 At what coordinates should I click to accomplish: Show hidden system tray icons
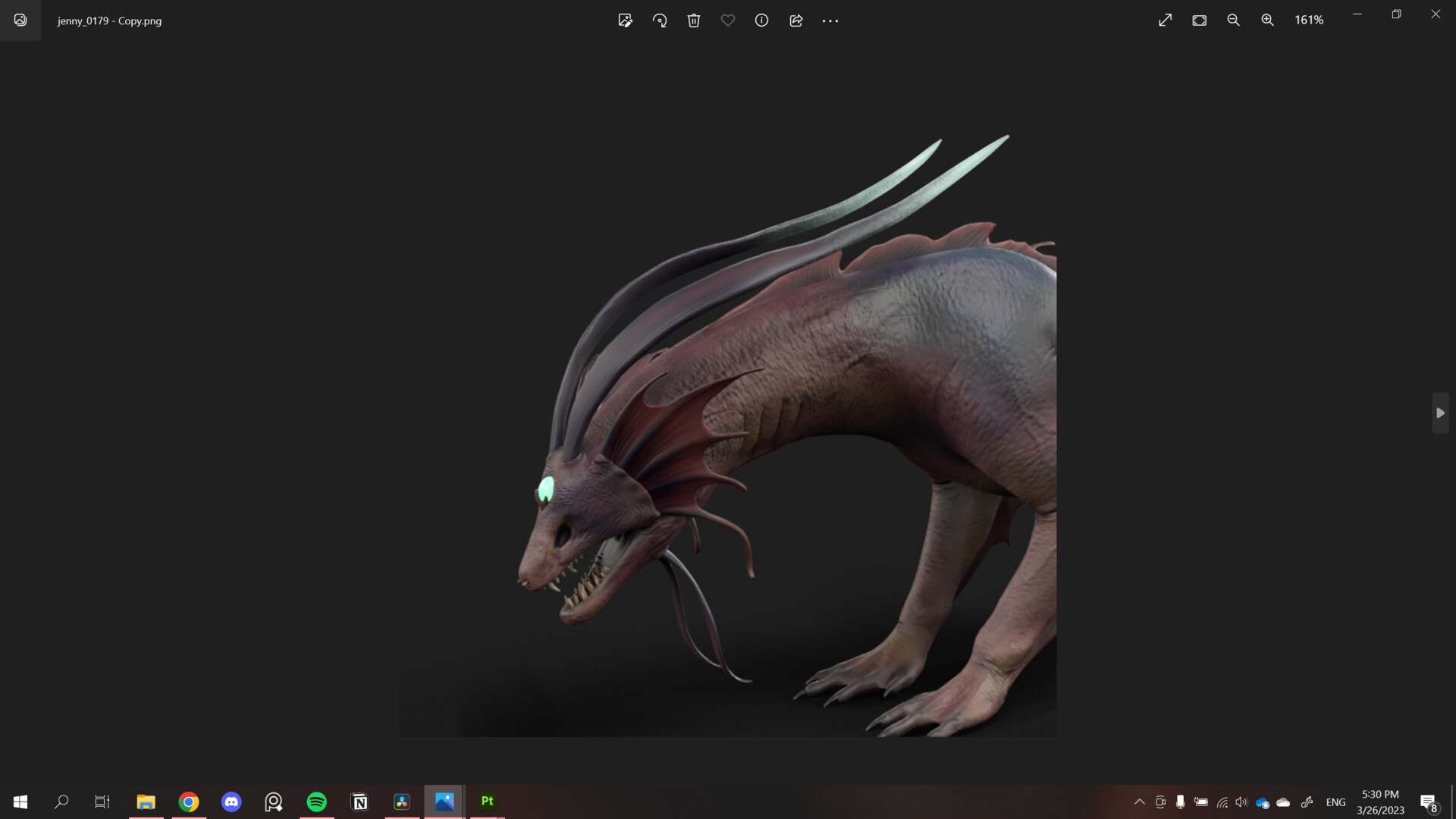(1139, 802)
